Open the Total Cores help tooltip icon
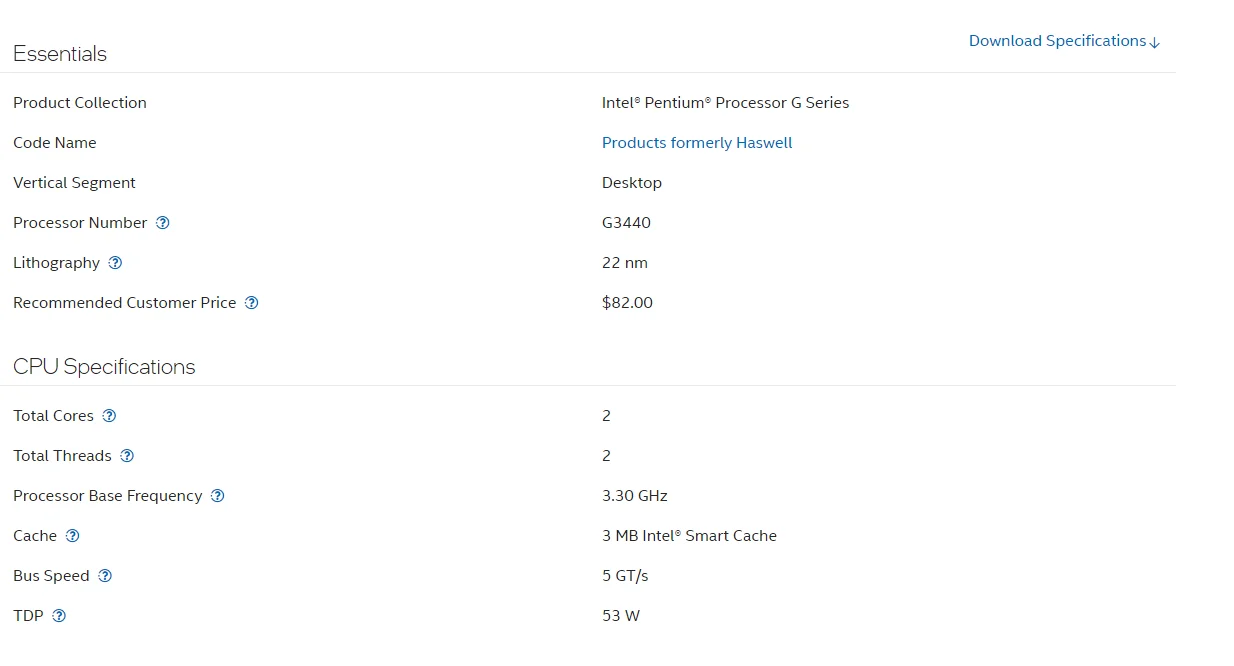This screenshot has width=1234, height=666. [x=110, y=416]
